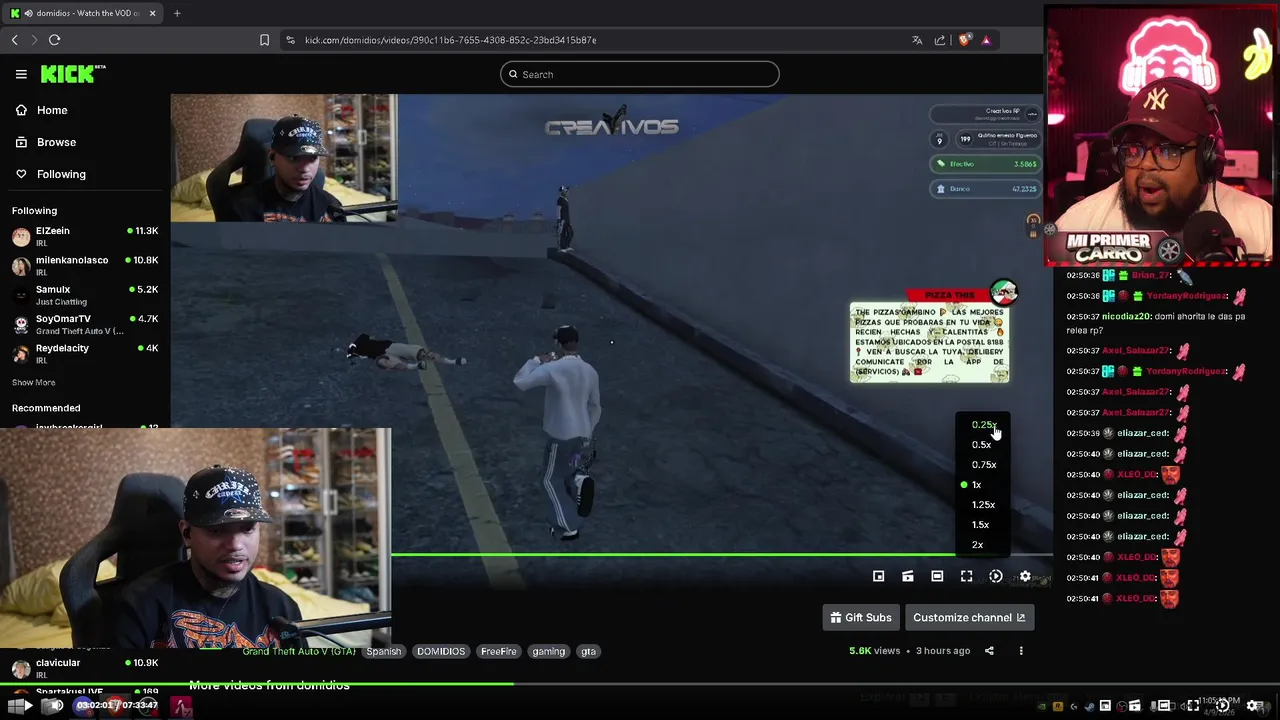Open milenkanolasco followed channel
Image resolution: width=1280 pixels, height=720 pixels.
click(85, 266)
